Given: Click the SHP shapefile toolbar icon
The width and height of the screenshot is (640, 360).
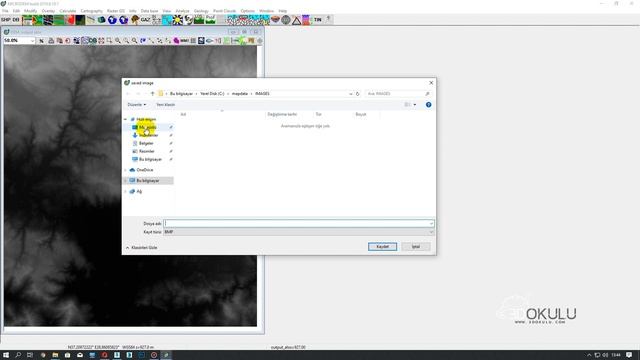Looking at the screenshot, I should (6, 20).
